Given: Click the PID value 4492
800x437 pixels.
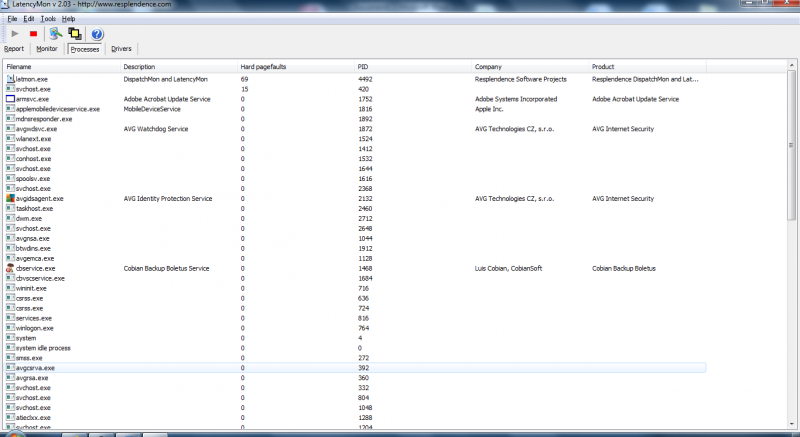Looking at the screenshot, I should [x=365, y=79].
